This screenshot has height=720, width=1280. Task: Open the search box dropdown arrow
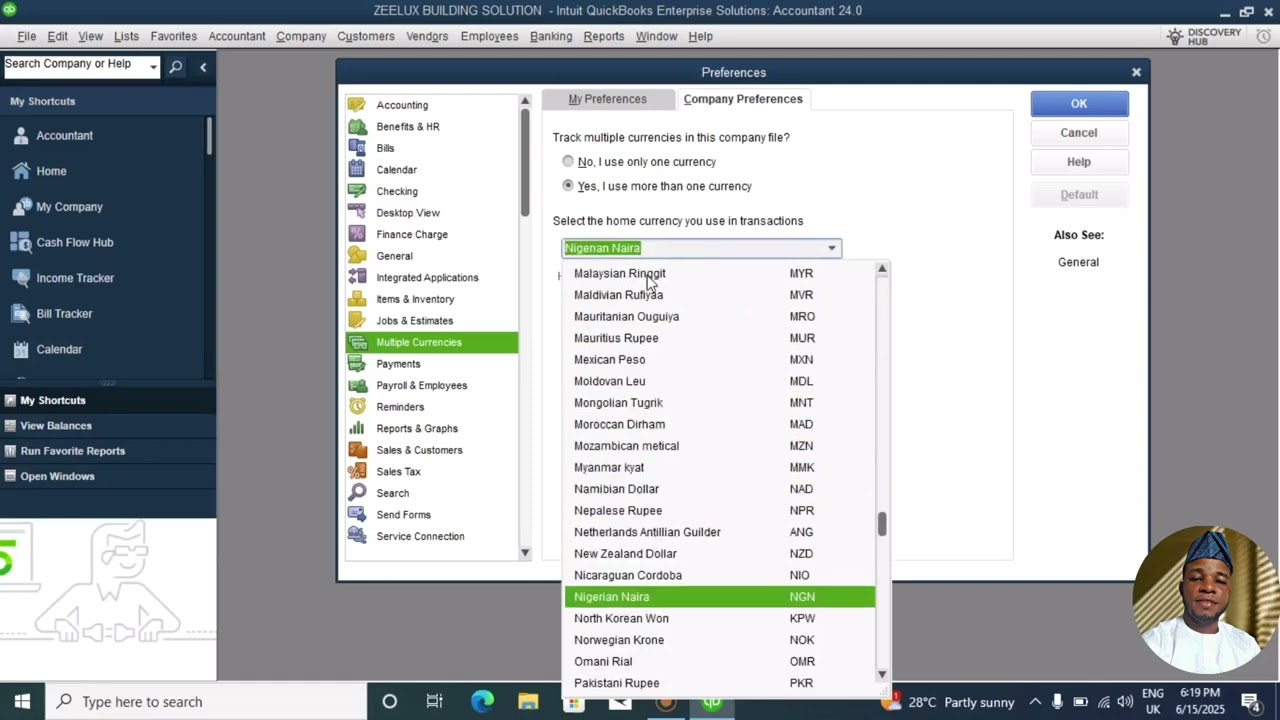(153, 67)
